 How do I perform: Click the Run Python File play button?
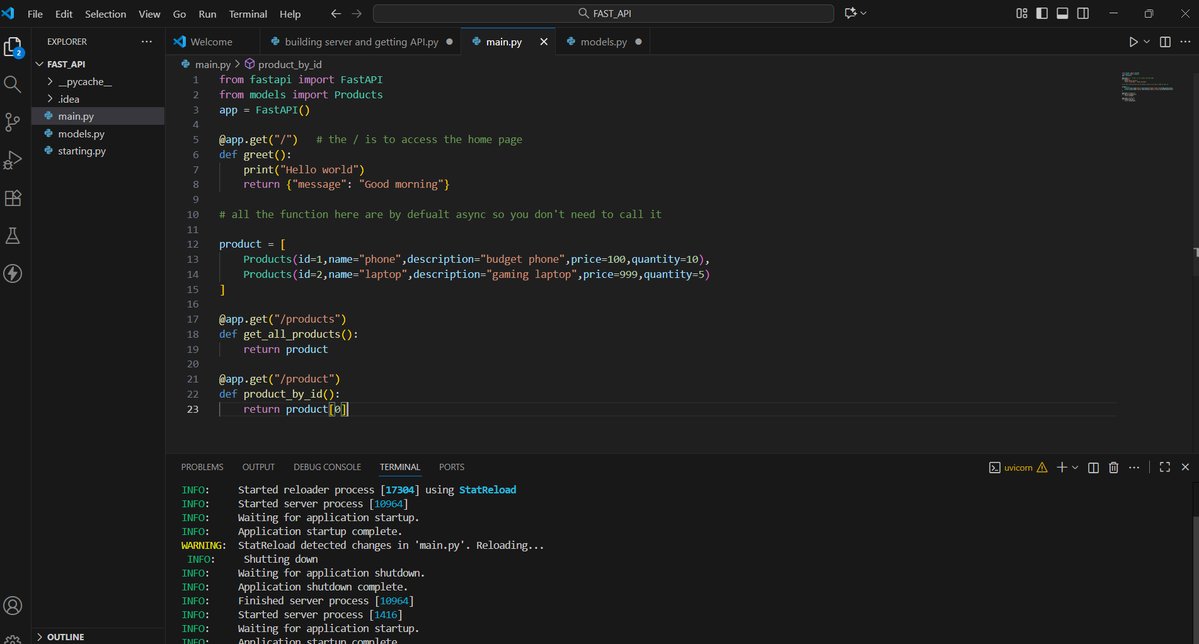[x=1133, y=42]
